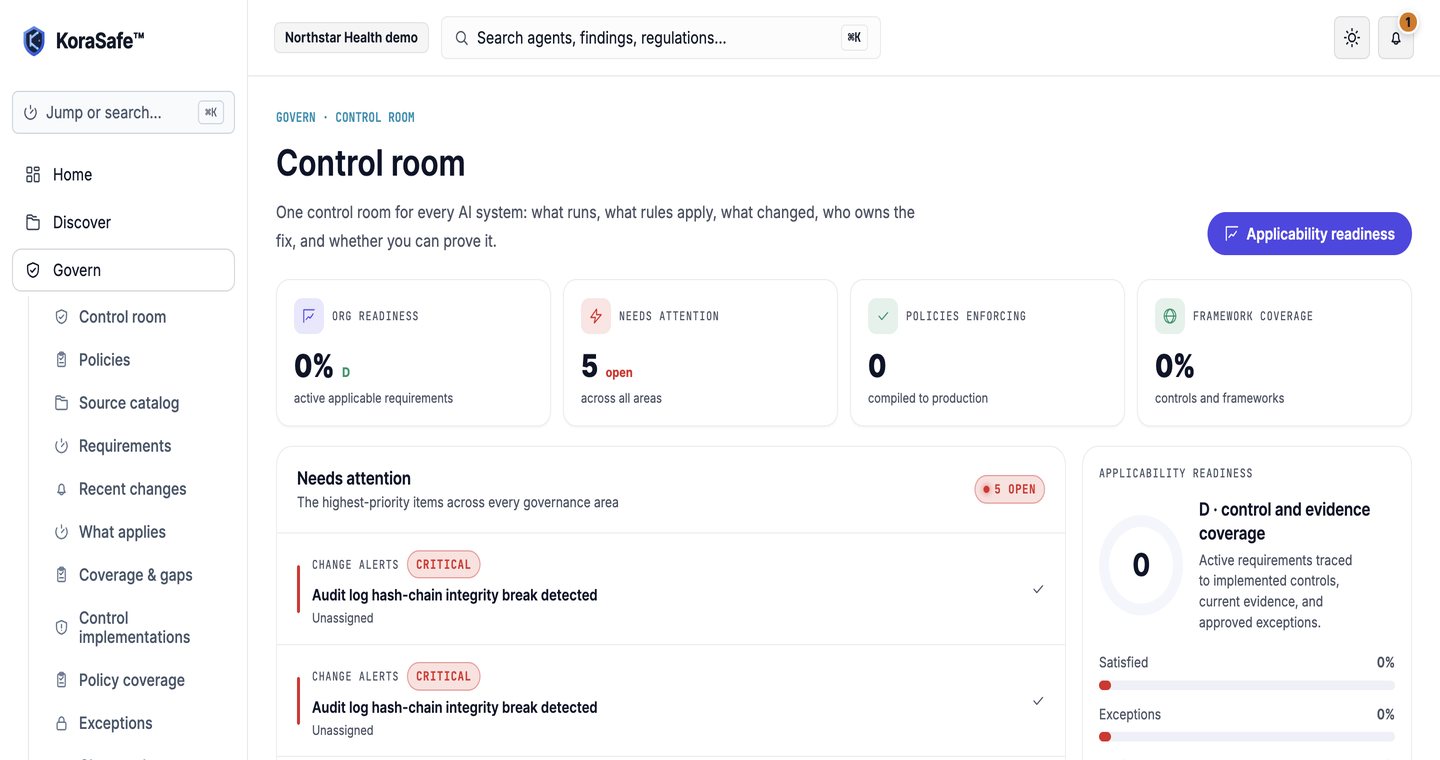Go to Source catalog
The width and height of the screenshot is (1440, 760).
pyautogui.click(x=129, y=403)
